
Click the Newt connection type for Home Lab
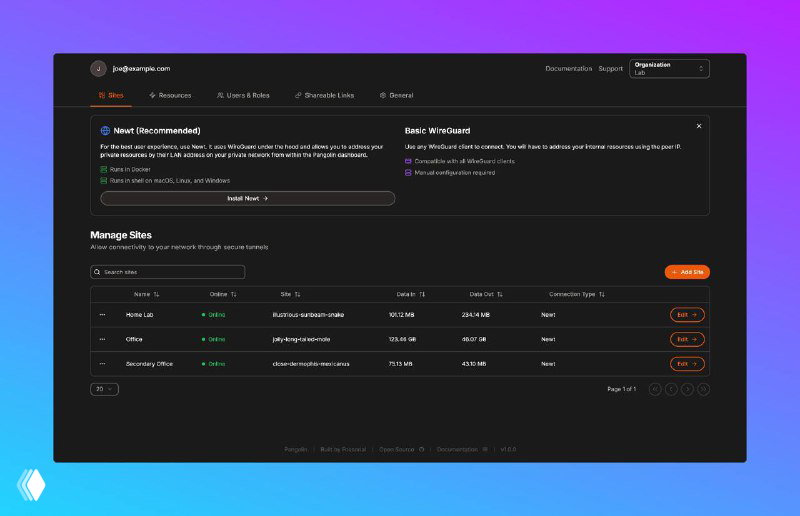[x=548, y=315]
